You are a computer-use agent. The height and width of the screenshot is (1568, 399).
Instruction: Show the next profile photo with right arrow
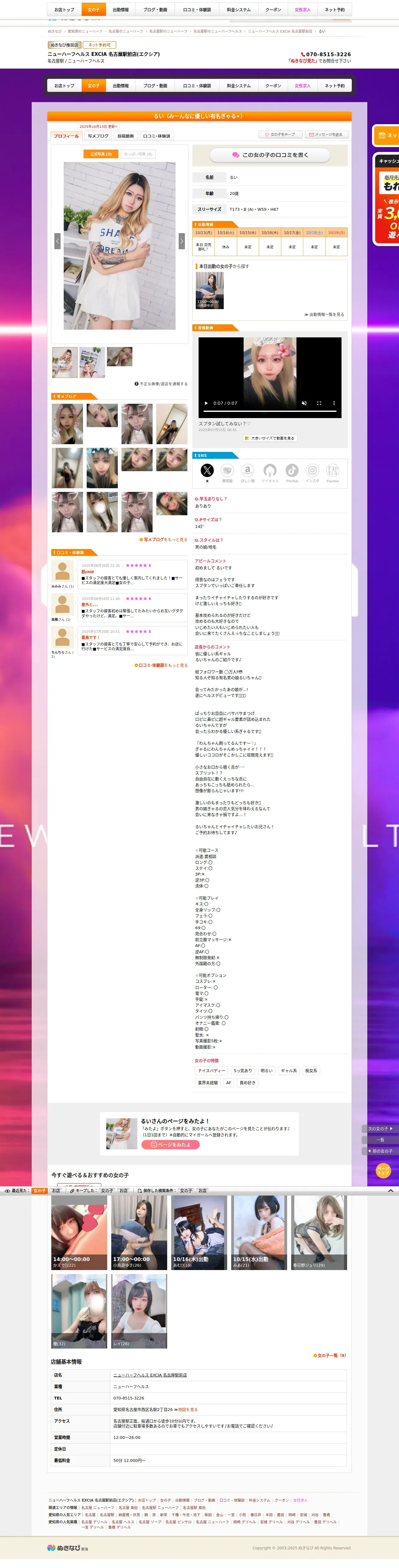[181, 241]
